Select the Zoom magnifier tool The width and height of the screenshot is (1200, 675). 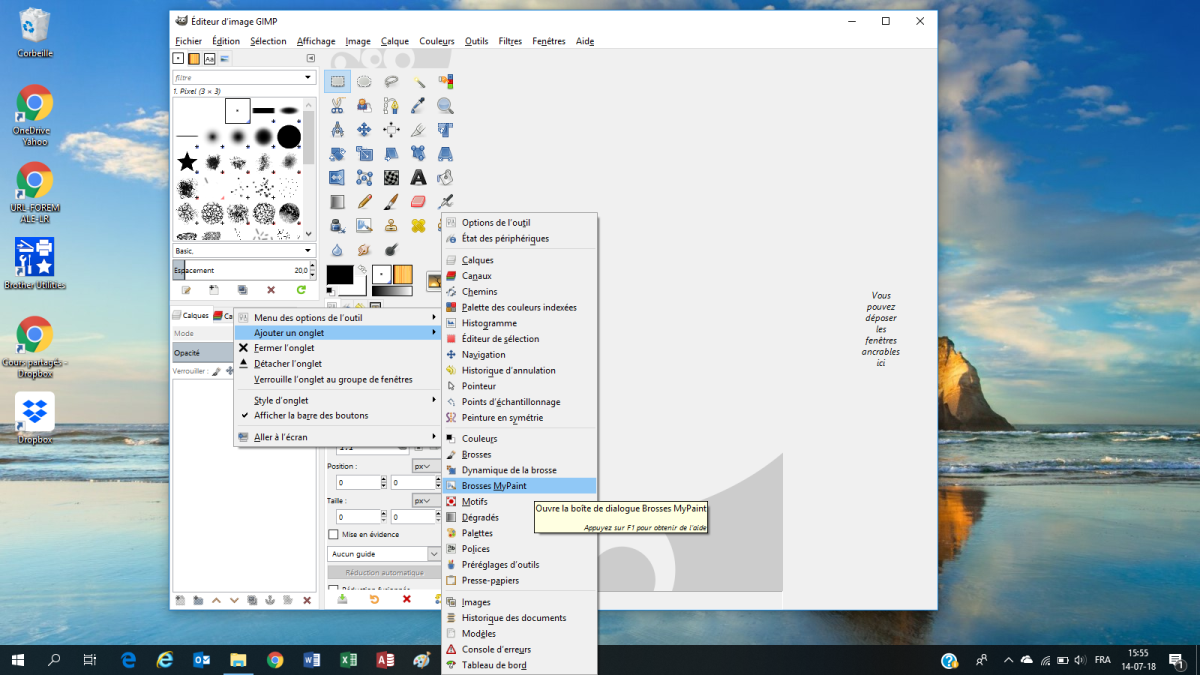[445, 106]
